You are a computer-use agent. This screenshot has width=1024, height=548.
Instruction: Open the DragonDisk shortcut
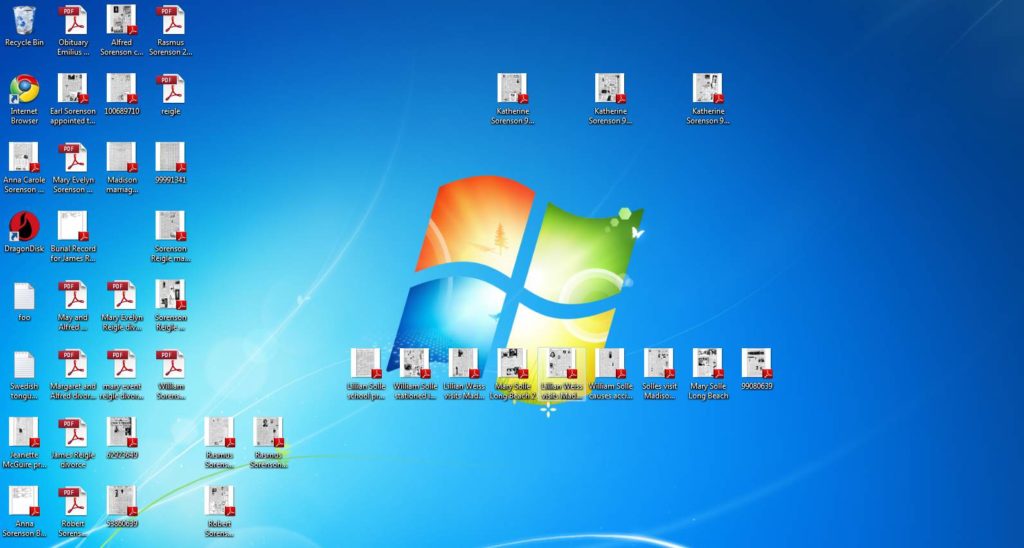[x=24, y=226]
